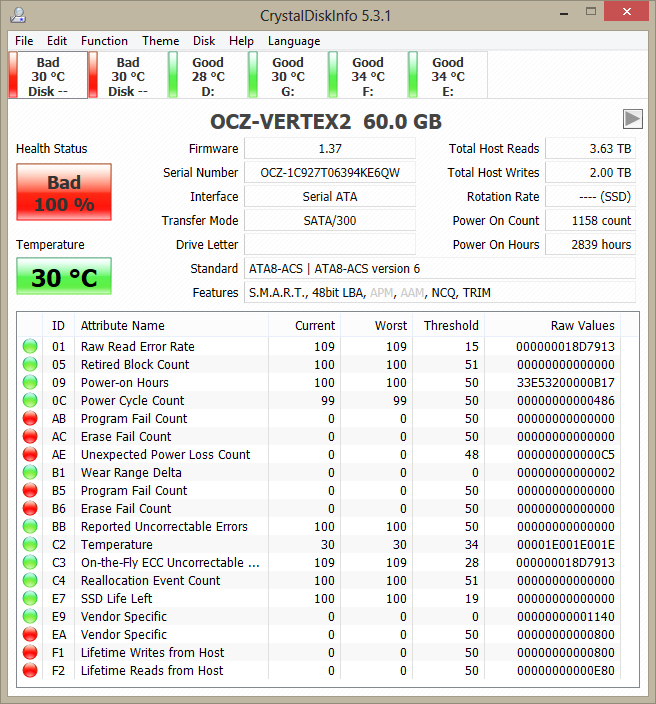Select the Unexpected Power Loss Count attribute name
The width and height of the screenshot is (656, 704).
click(165, 454)
